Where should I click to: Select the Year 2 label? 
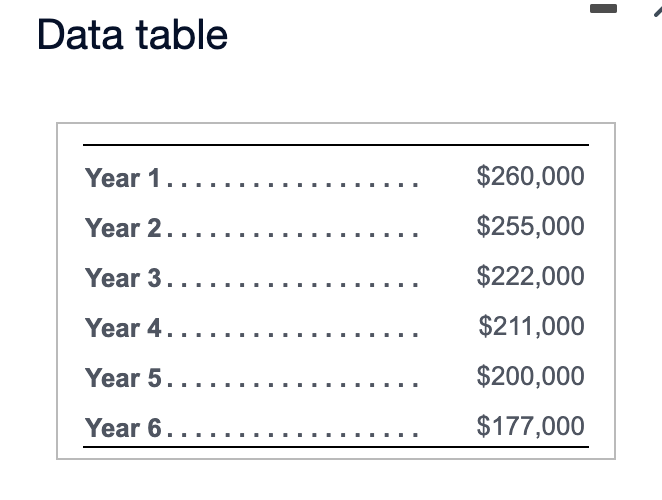(x=123, y=228)
